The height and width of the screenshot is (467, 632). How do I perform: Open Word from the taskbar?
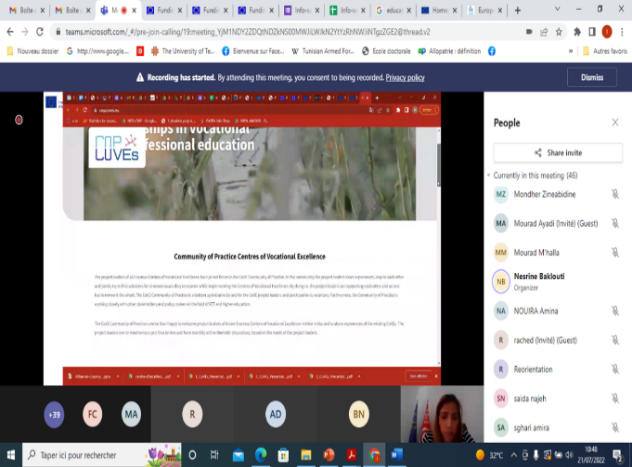click(397, 455)
